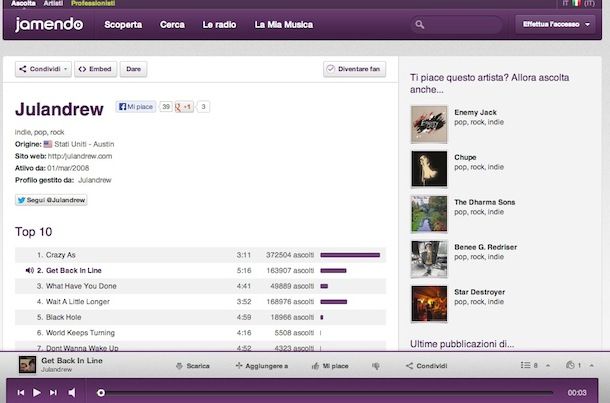Click Star Destroyer cover thumbnail

pos(429,304)
